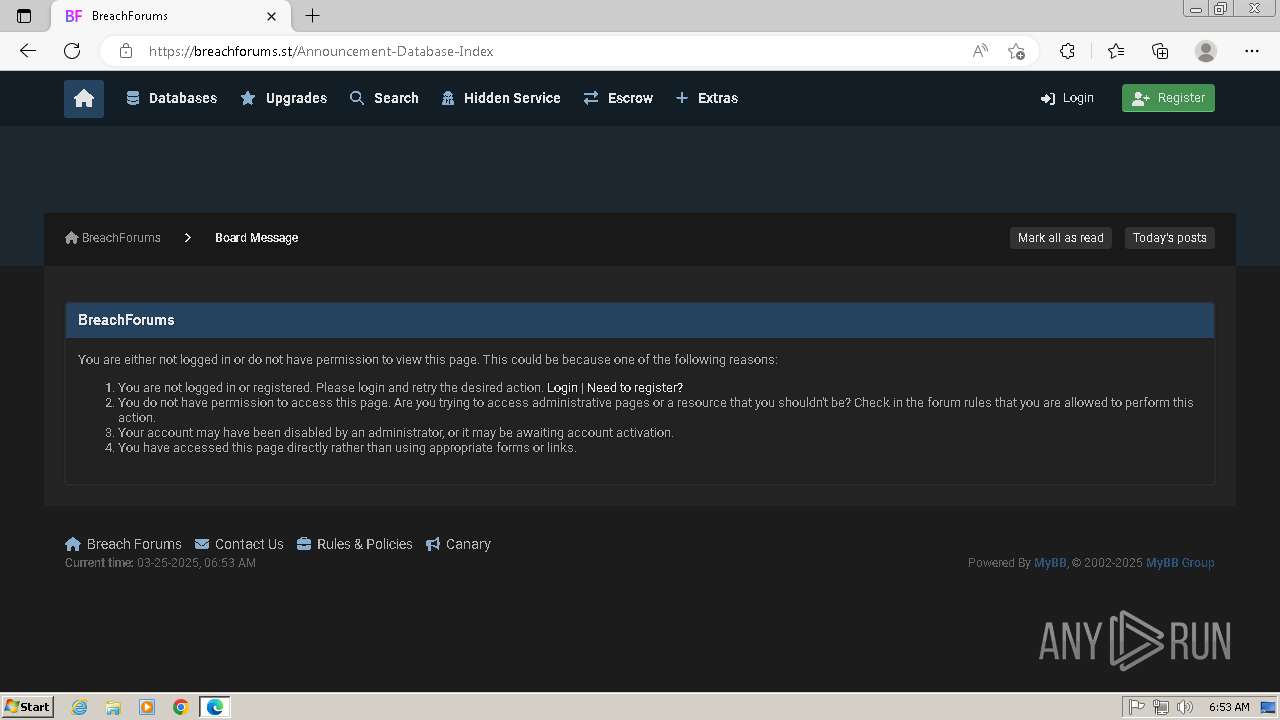Open the Hidden Service link
Screen dimensions: 1280x720
pos(501,98)
